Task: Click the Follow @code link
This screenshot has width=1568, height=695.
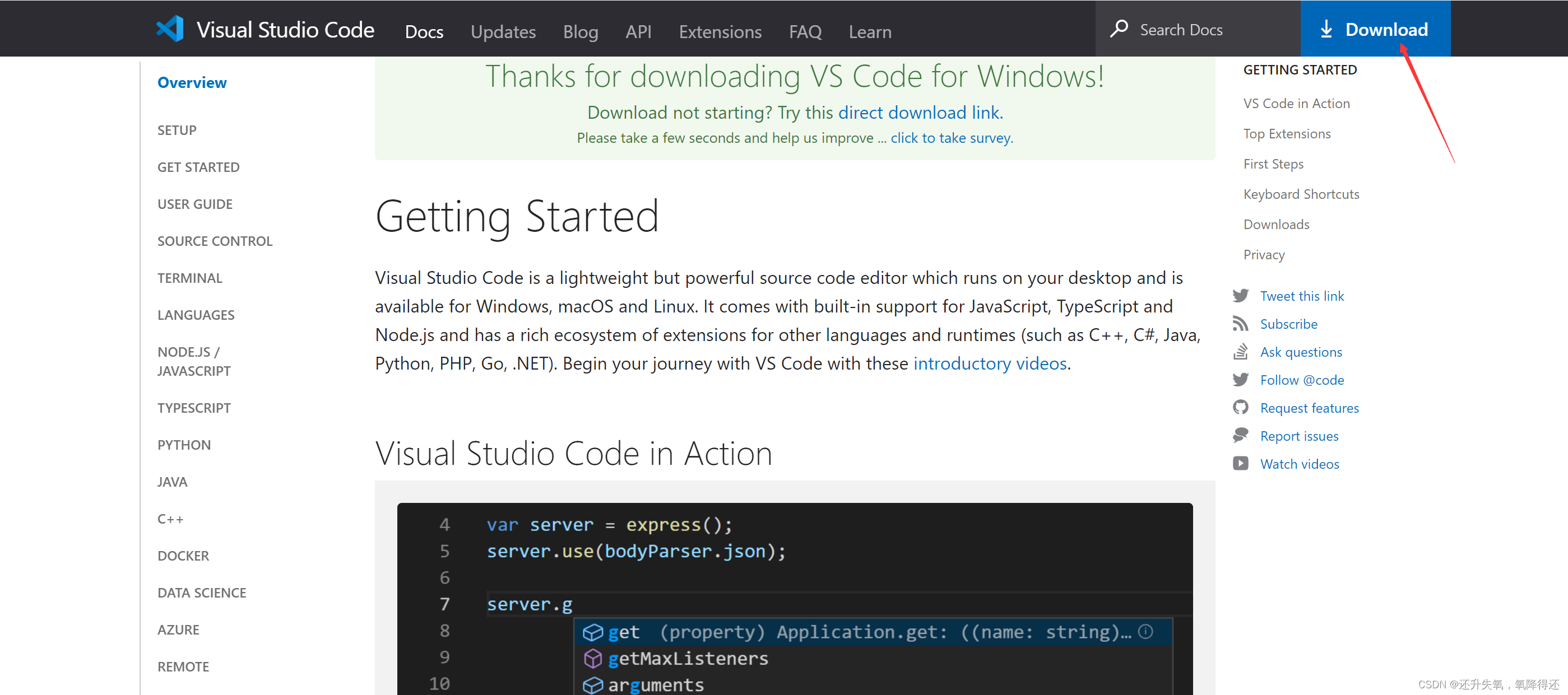Action: pyautogui.click(x=1302, y=380)
